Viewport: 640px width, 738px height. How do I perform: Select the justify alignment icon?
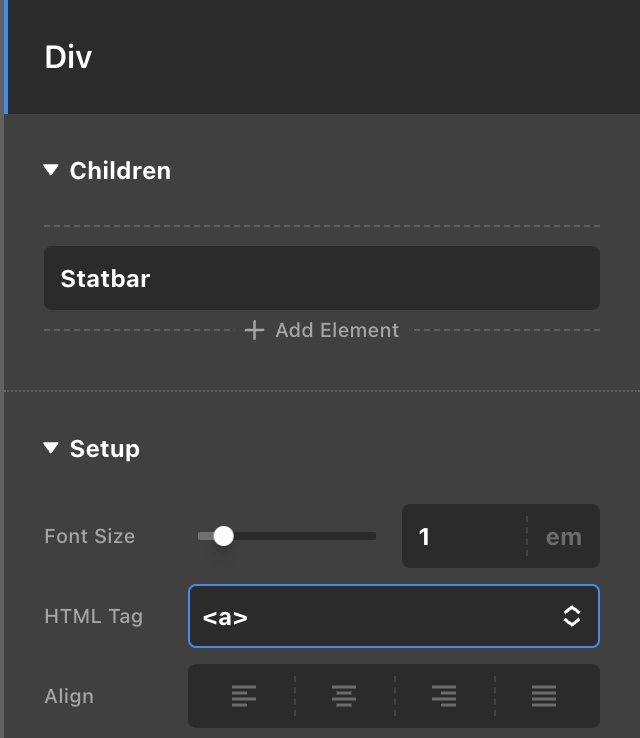(x=544, y=696)
